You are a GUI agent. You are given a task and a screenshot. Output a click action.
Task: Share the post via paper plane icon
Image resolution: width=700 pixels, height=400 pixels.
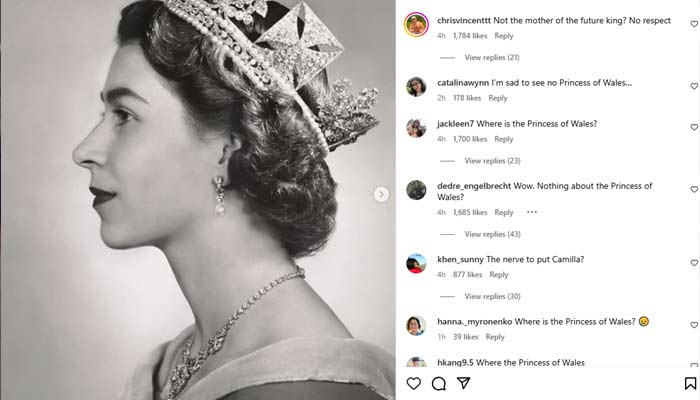464,383
